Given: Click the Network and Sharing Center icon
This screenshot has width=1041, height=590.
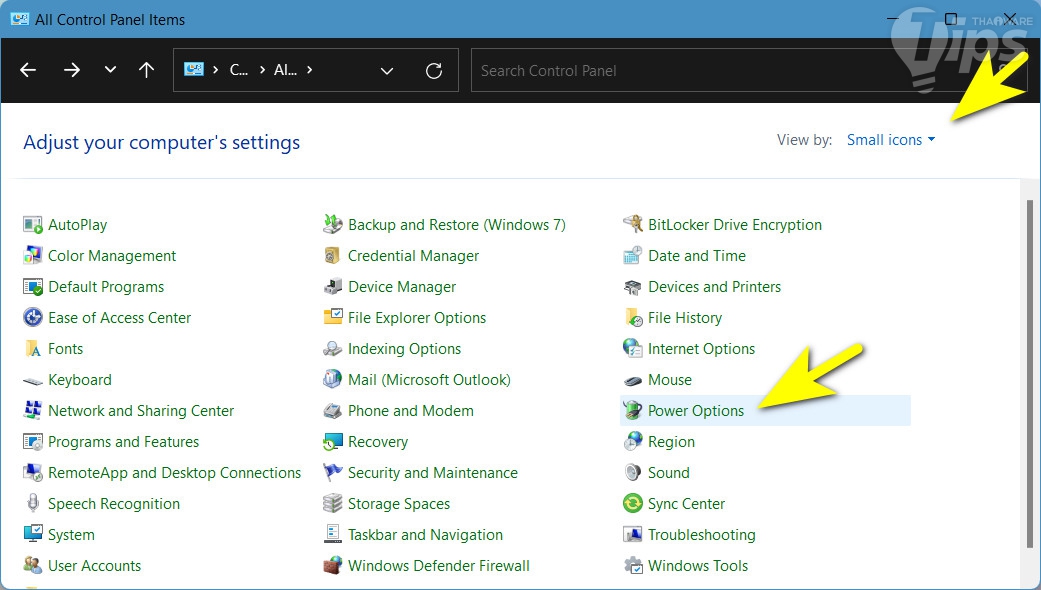Looking at the screenshot, I should [33, 411].
